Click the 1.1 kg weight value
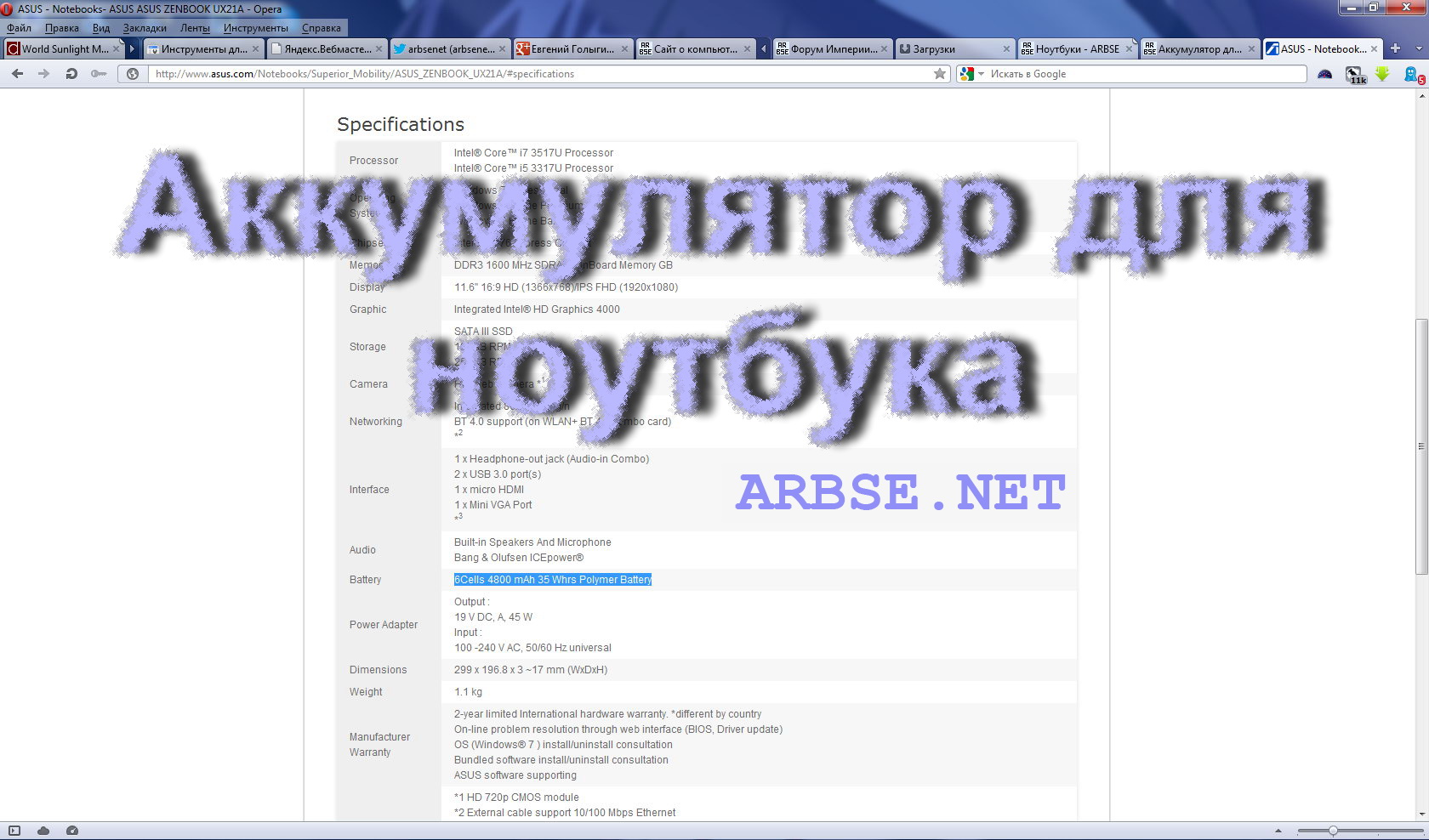 coord(468,692)
